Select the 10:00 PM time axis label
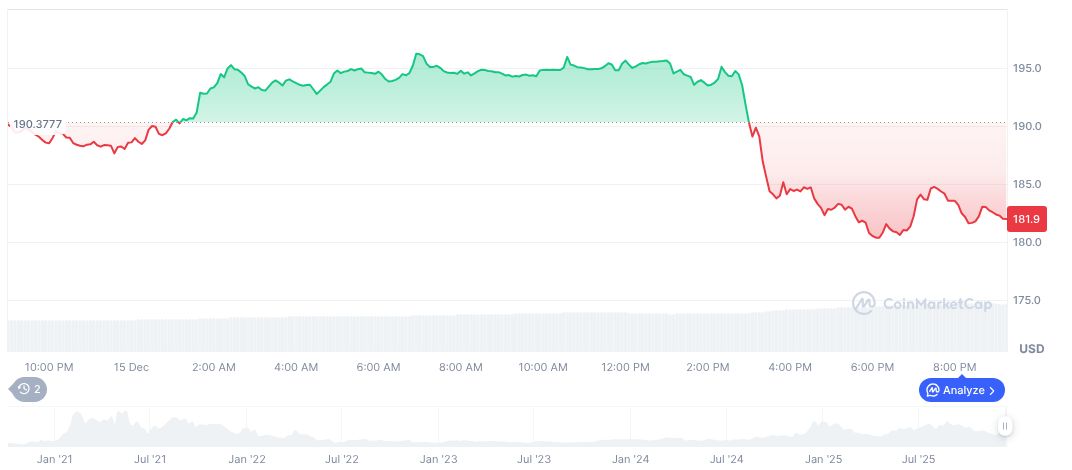The image size is (1072, 470). (49, 367)
